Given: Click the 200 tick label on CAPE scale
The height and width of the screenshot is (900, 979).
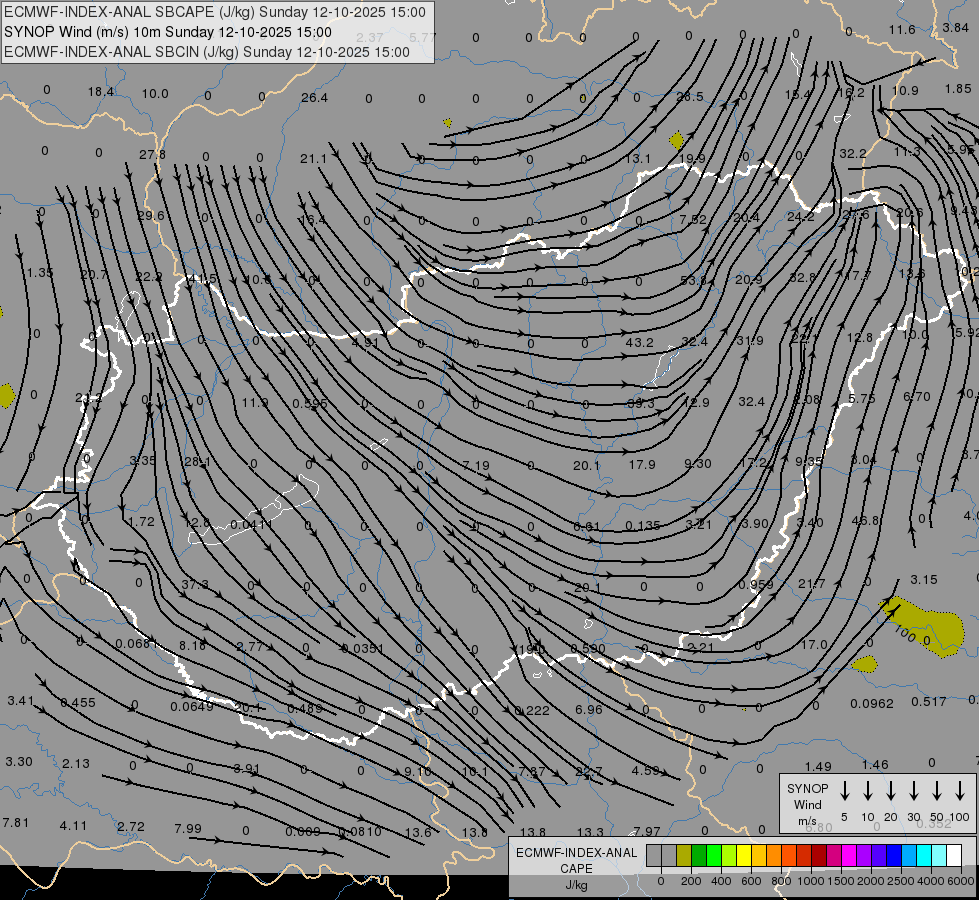Looking at the screenshot, I should [691, 881].
